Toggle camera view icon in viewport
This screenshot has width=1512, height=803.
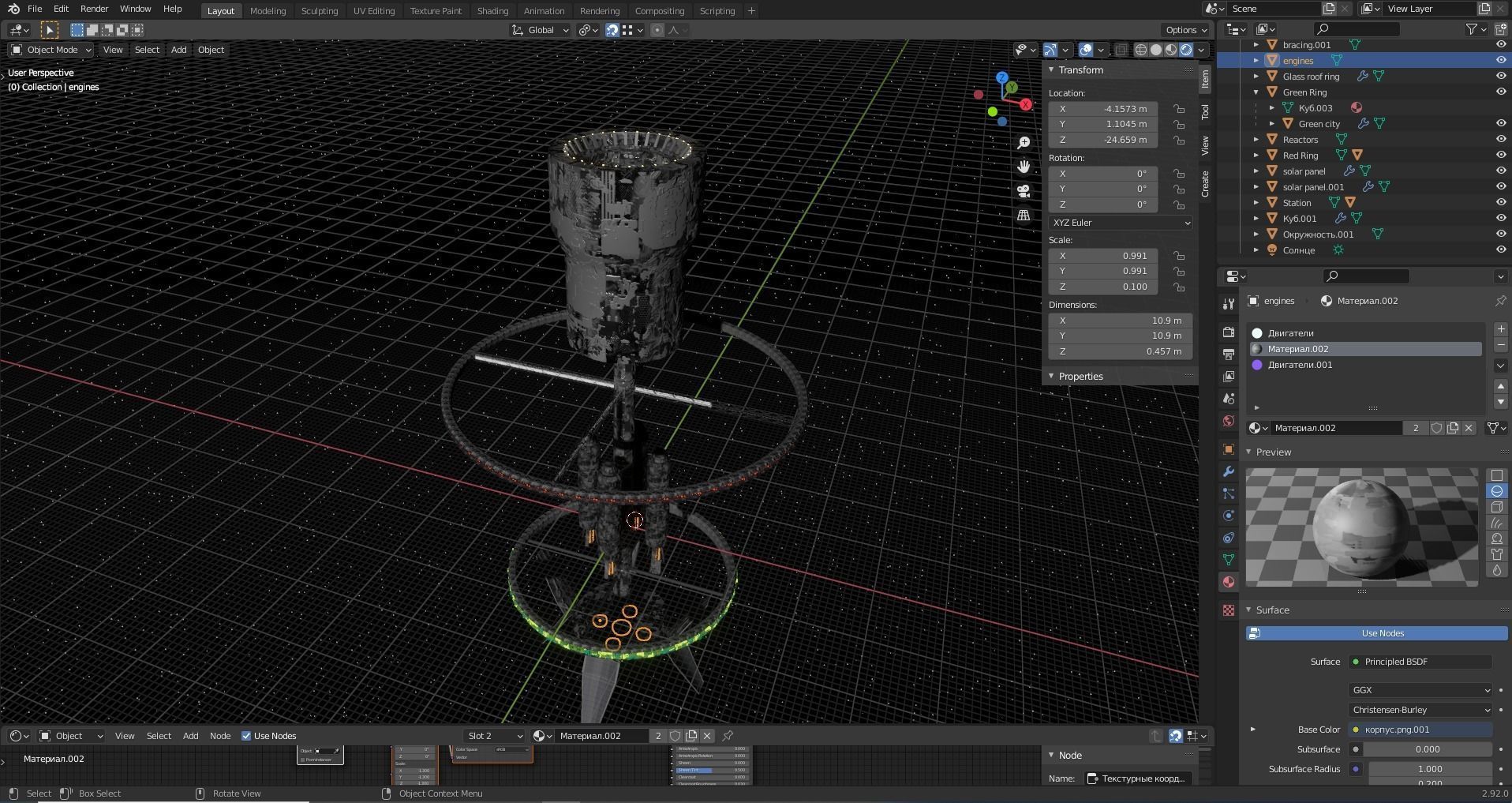point(1024,191)
